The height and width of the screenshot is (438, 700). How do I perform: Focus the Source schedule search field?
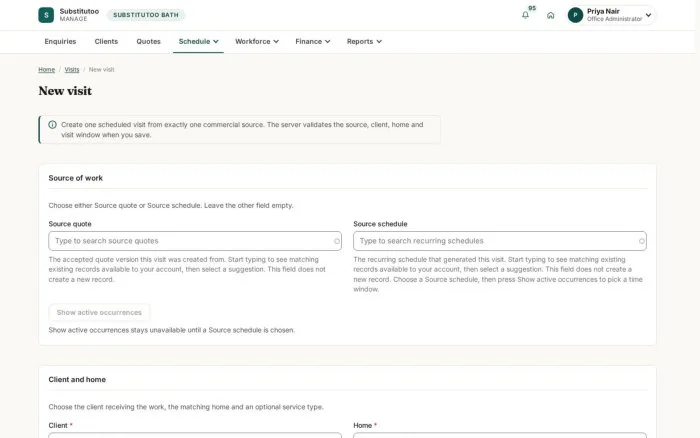click(x=500, y=241)
